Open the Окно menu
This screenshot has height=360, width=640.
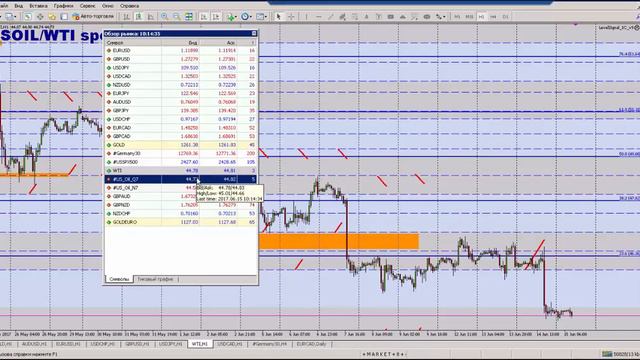pos(108,6)
